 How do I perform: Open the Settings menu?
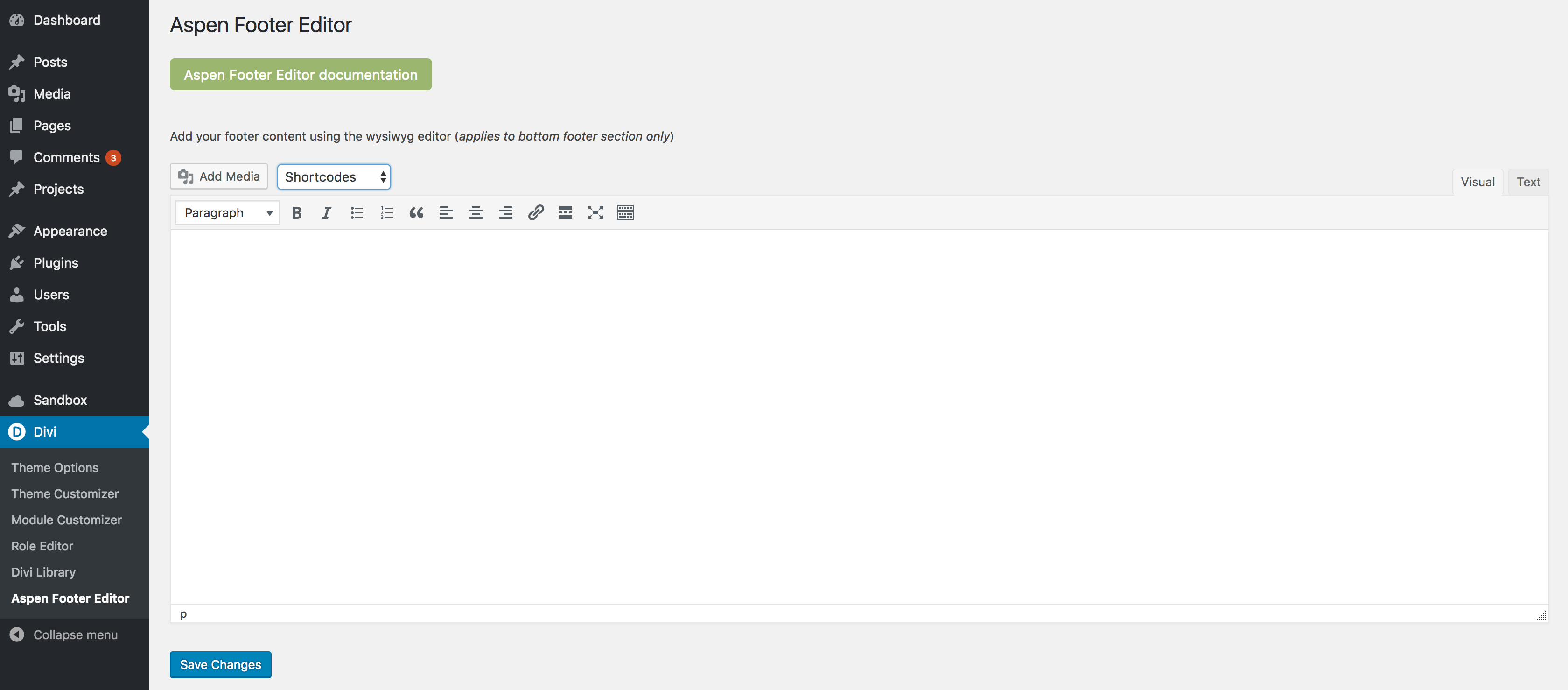pyautogui.click(x=74, y=358)
